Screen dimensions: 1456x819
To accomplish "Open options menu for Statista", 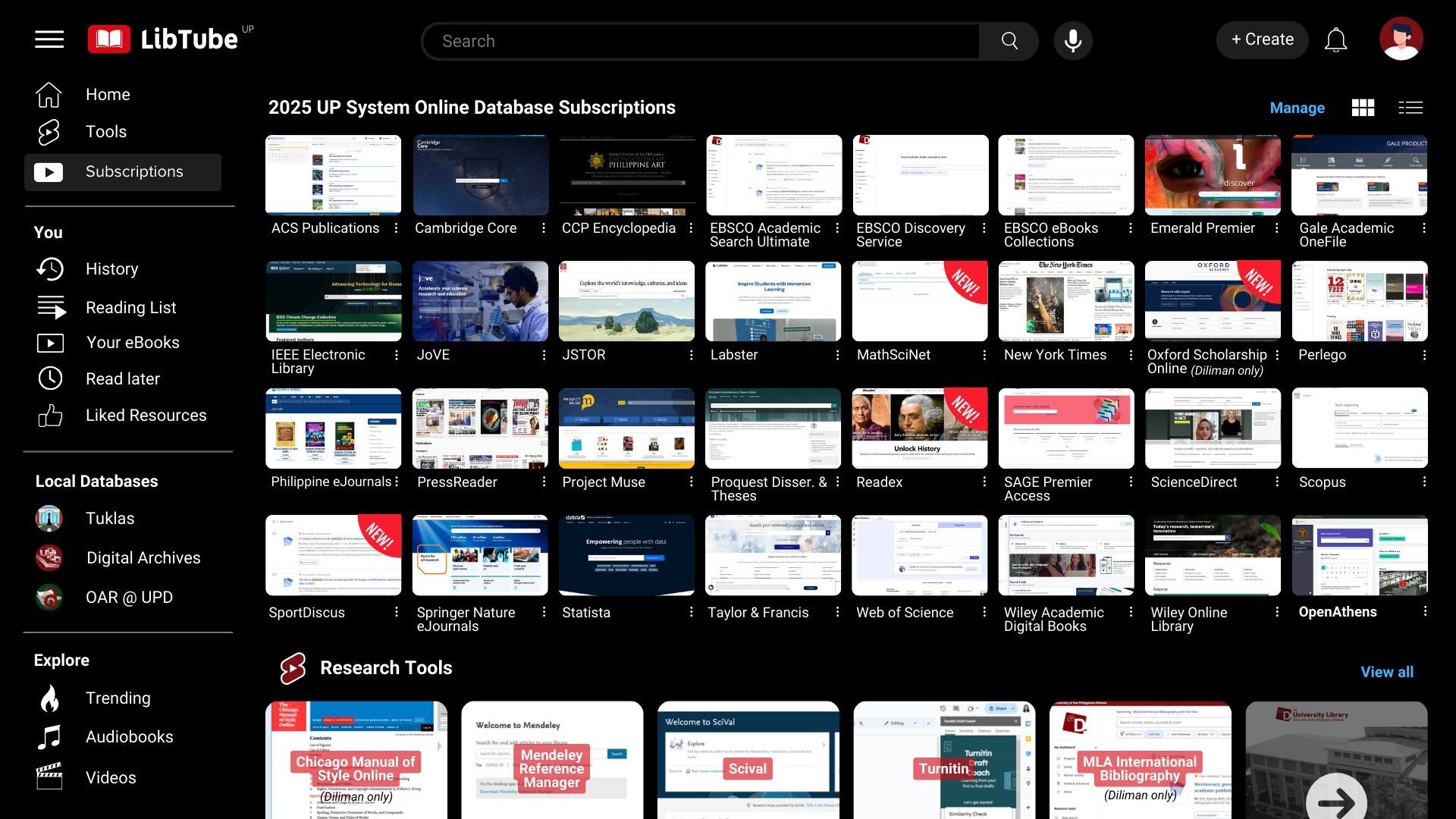I will point(690,612).
